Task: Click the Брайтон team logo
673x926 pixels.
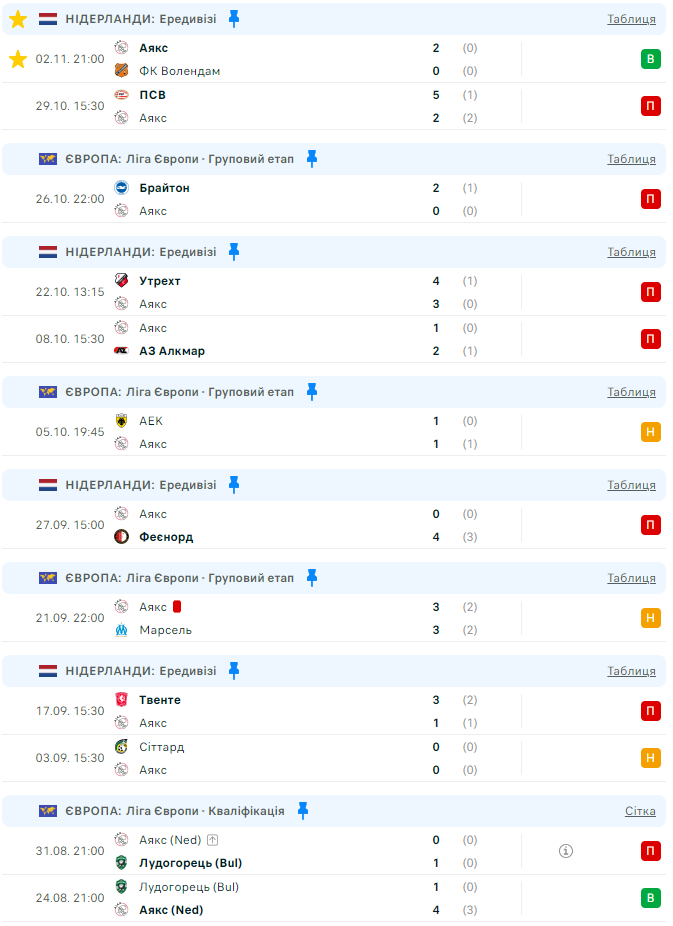Action: 122,188
